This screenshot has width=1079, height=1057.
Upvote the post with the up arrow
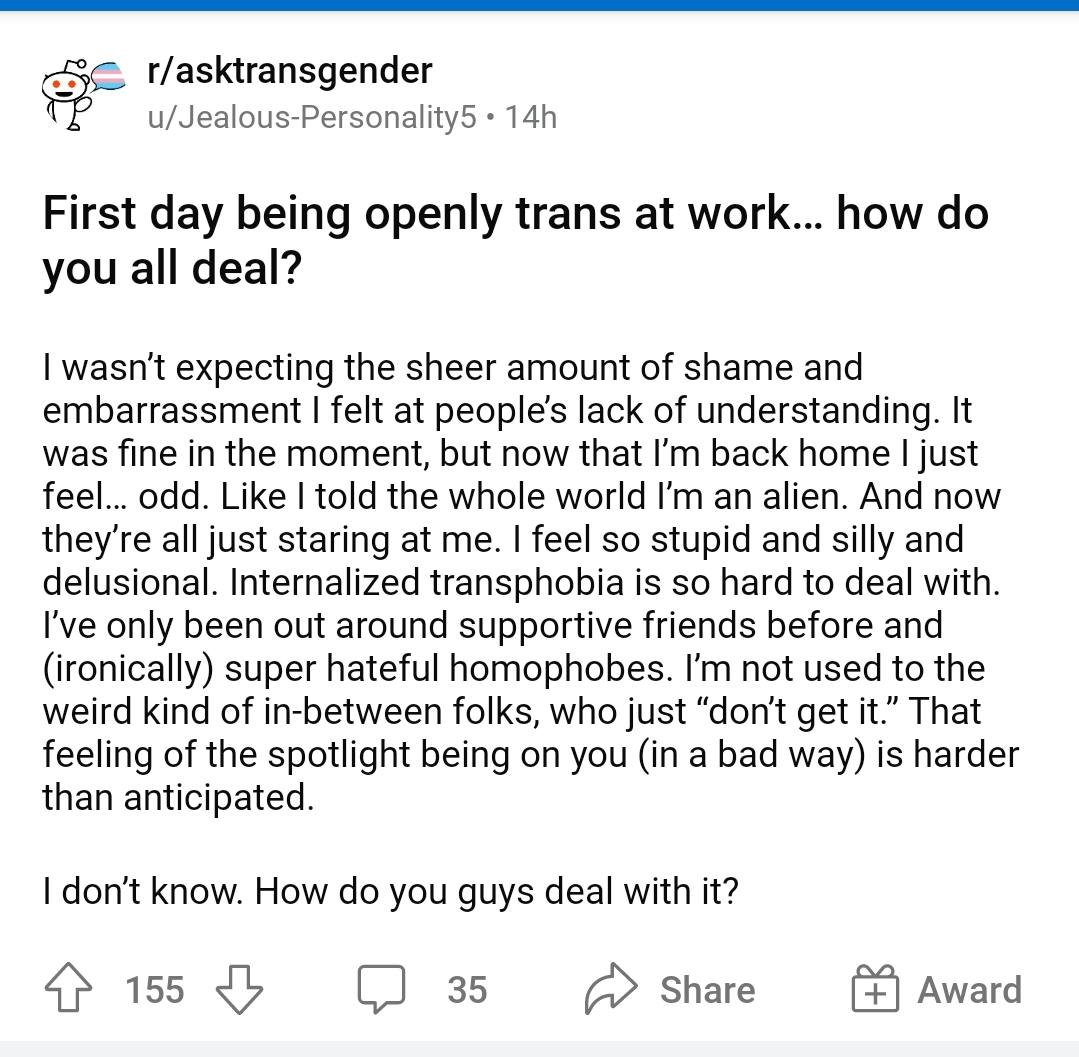point(68,989)
